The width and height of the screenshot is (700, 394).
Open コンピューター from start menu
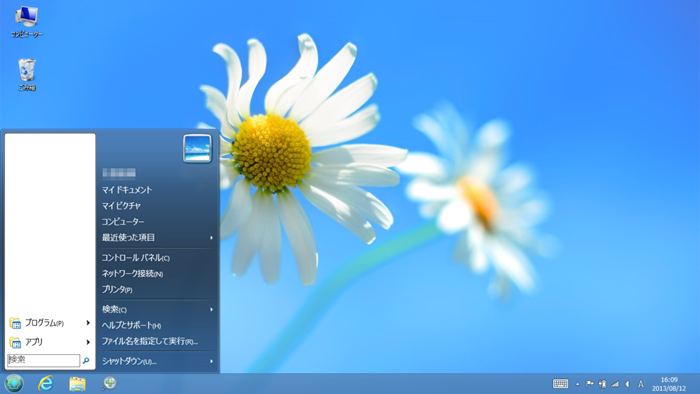[x=123, y=222]
